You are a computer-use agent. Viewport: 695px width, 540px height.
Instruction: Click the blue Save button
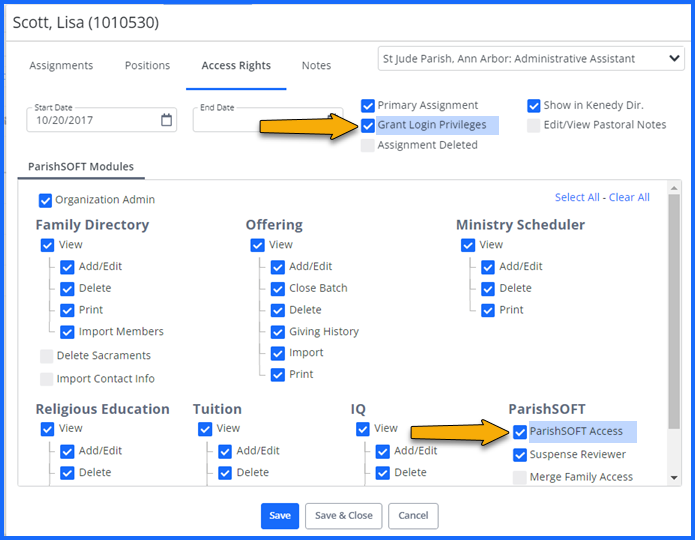tap(280, 516)
